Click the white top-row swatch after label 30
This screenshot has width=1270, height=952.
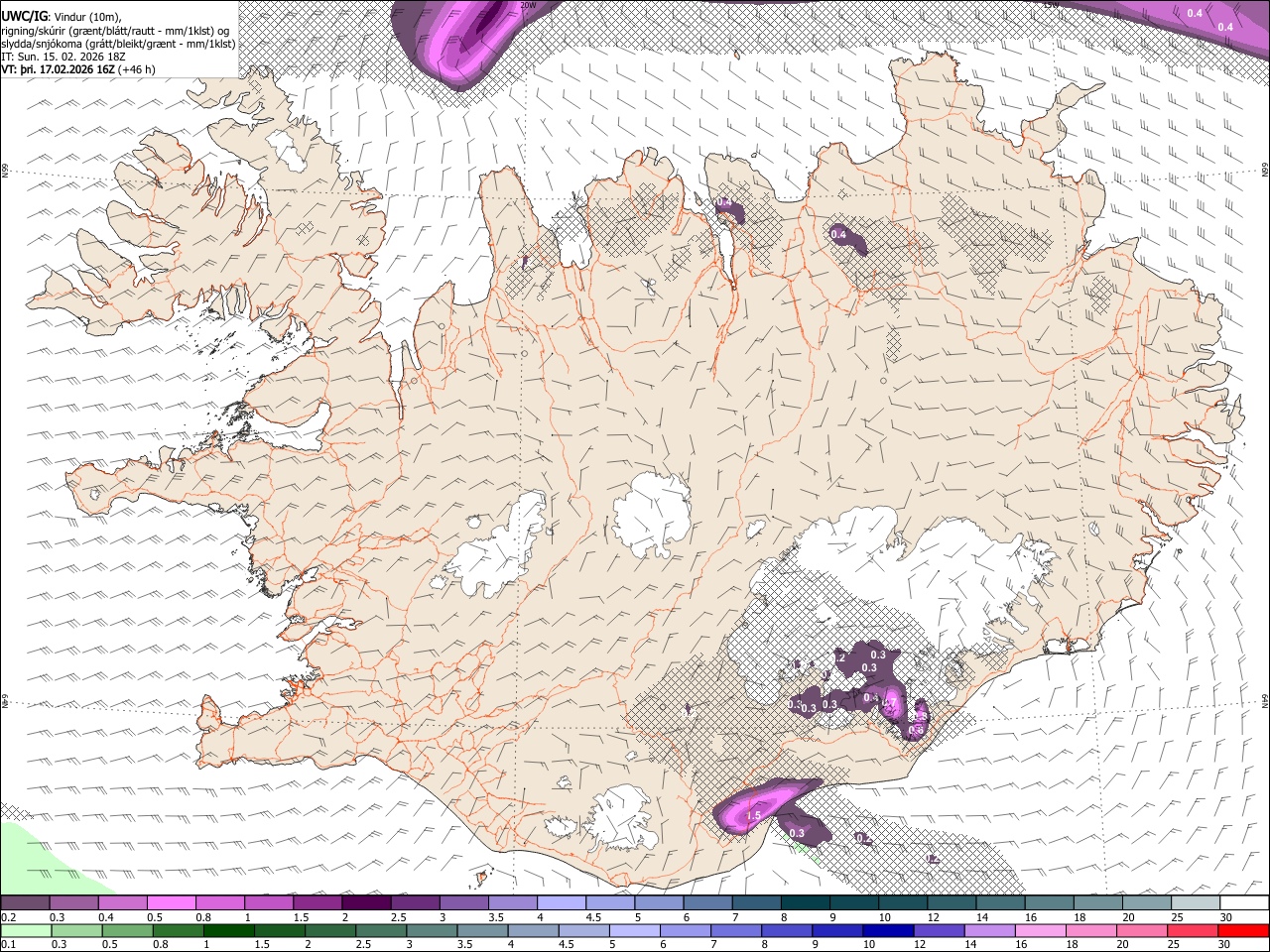[1243, 903]
